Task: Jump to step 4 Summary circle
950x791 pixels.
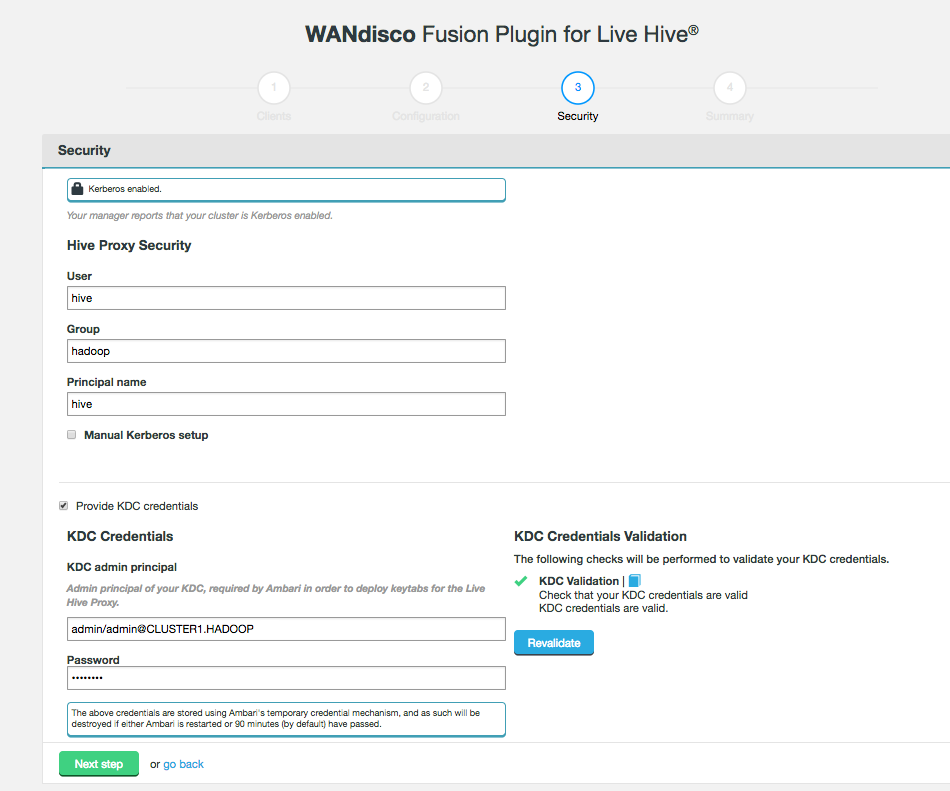Action: (730, 88)
